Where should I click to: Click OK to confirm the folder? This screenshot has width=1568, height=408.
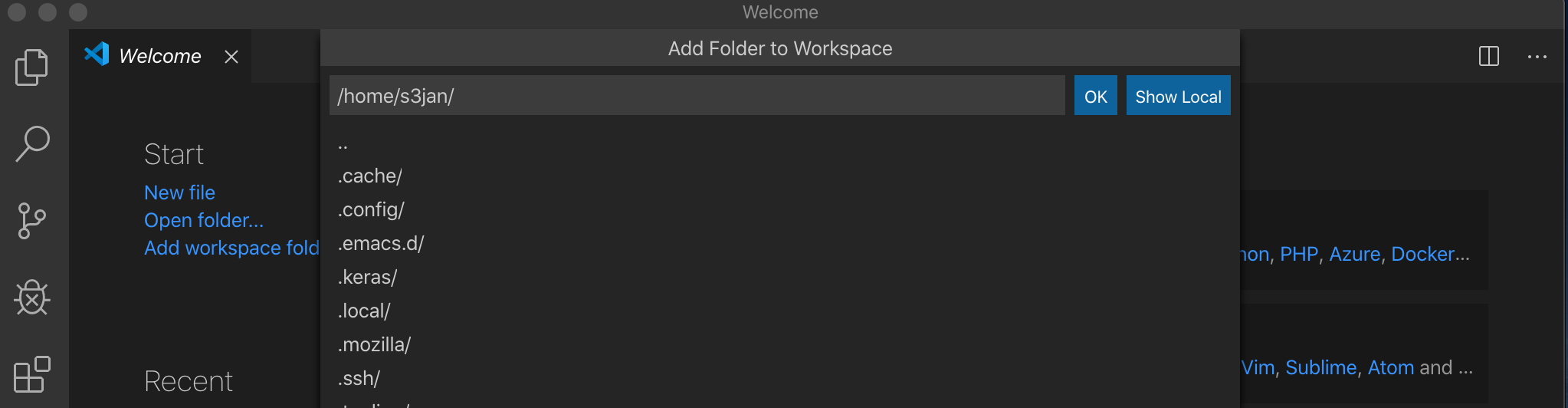(1095, 96)
